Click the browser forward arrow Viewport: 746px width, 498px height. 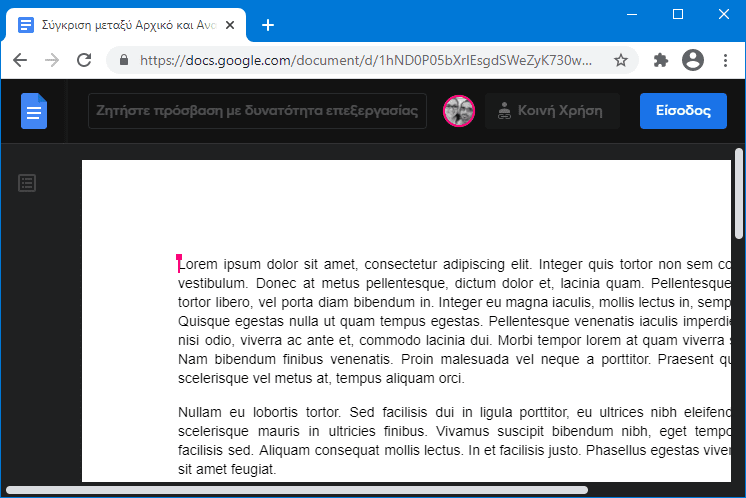[52, 60]
